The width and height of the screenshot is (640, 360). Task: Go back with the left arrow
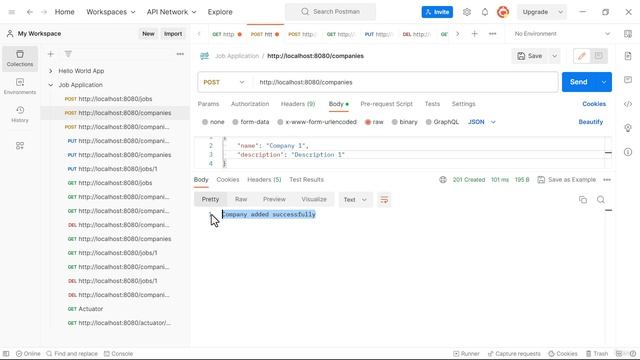click(x=30, y=12)
